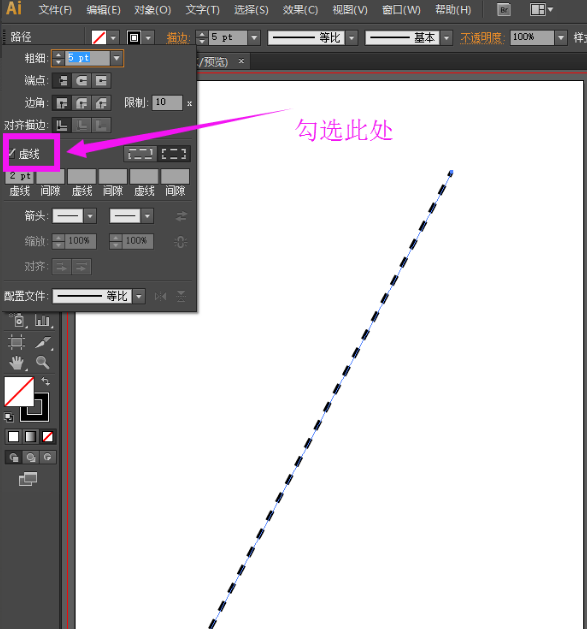The image size is (587, 629).
Task: Select the Hand tool
Action: click(16, 363)
